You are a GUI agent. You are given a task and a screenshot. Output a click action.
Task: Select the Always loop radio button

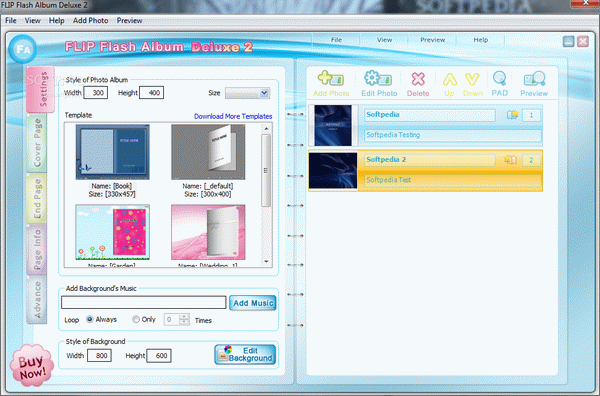coord(90,319)
